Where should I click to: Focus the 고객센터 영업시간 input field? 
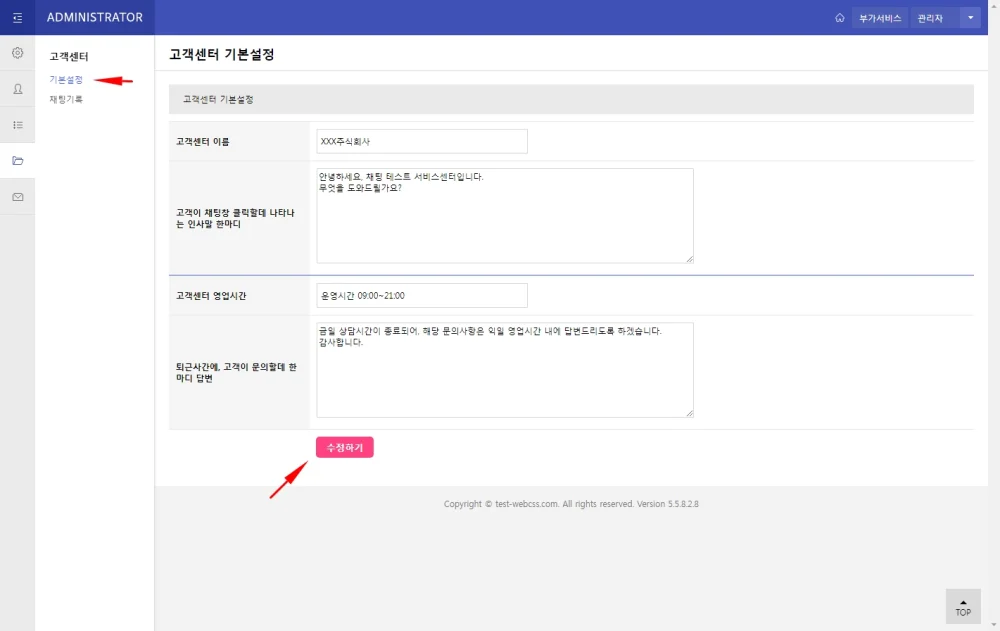point(422,296)
